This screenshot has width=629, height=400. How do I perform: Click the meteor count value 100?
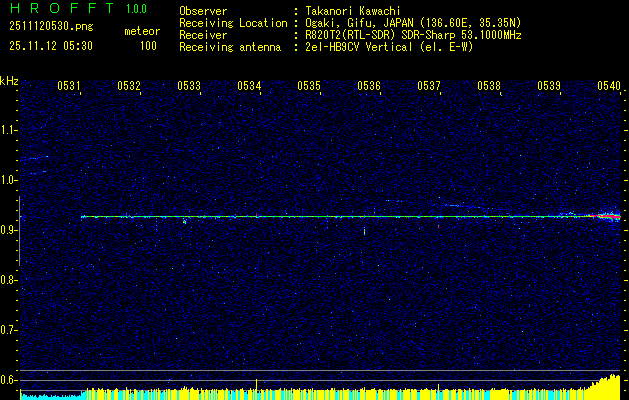(148, 46)
